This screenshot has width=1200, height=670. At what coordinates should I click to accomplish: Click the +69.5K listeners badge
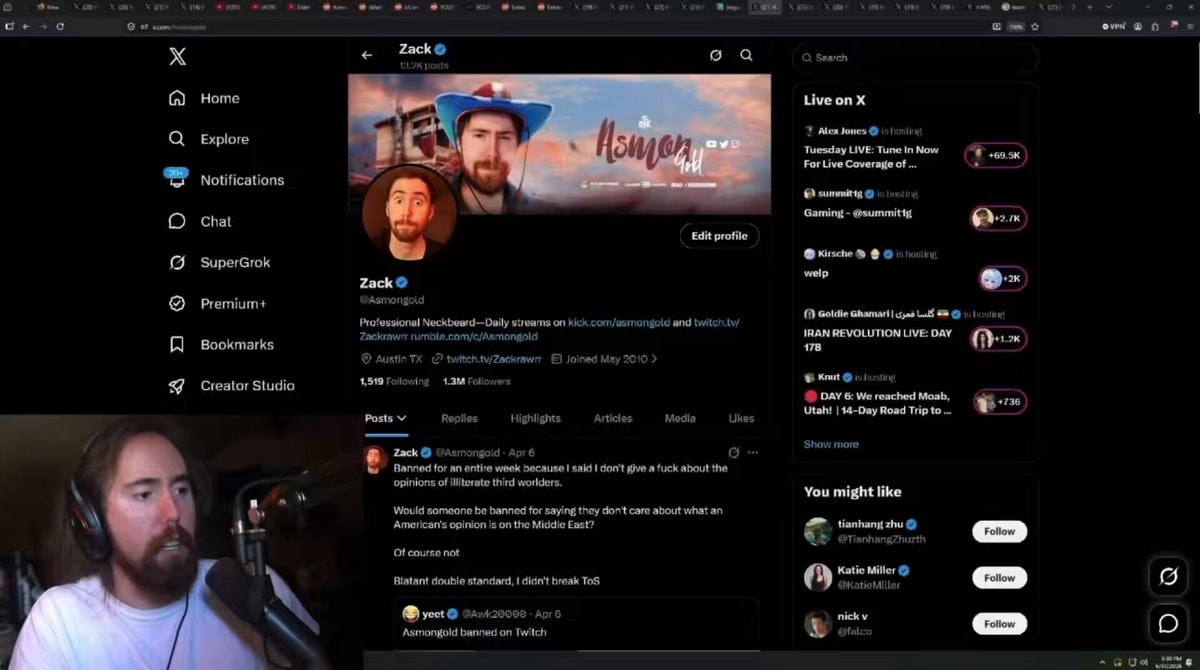(x=996, y=155)
